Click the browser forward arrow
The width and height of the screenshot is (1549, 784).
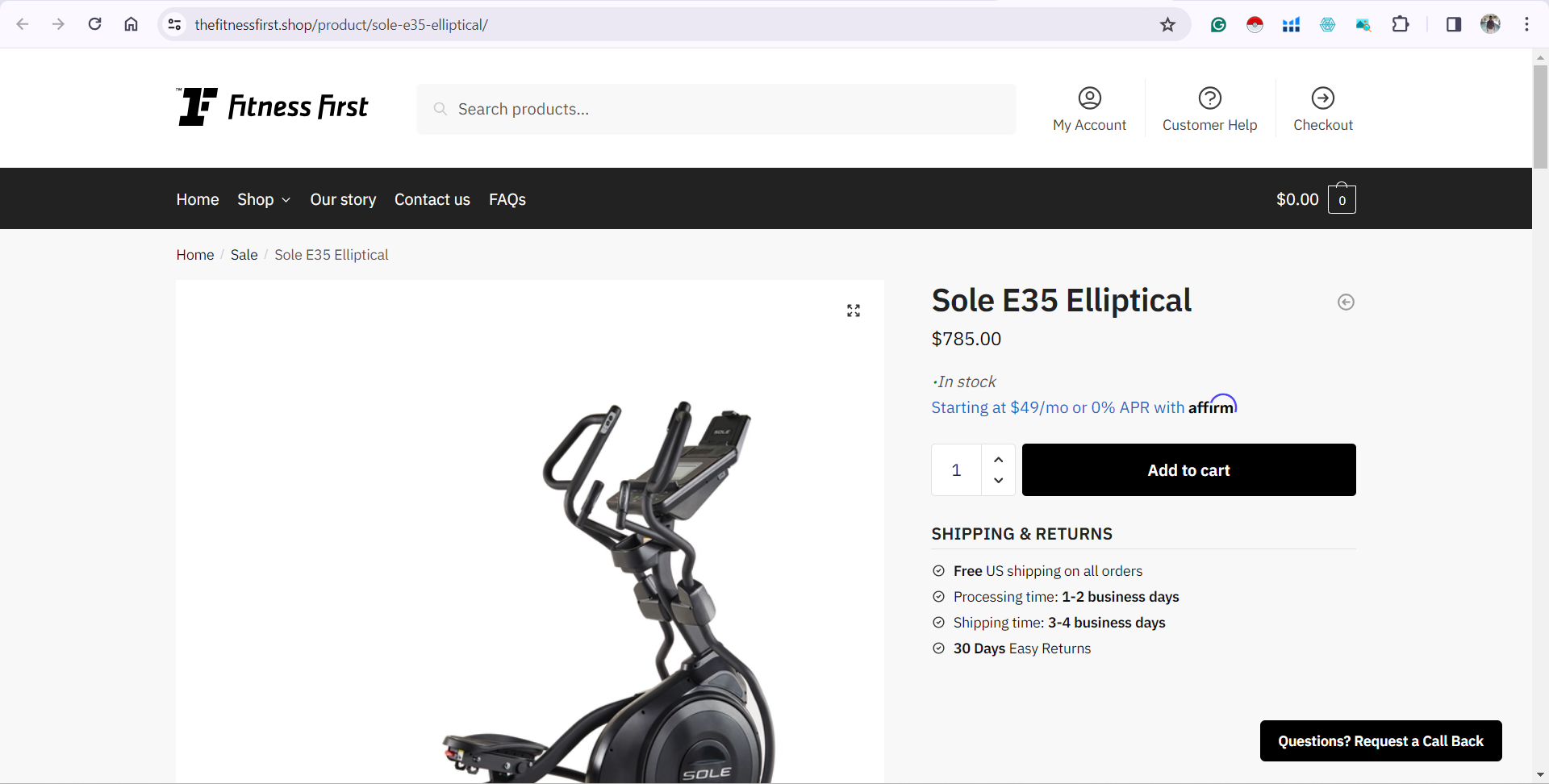point(58,24)
